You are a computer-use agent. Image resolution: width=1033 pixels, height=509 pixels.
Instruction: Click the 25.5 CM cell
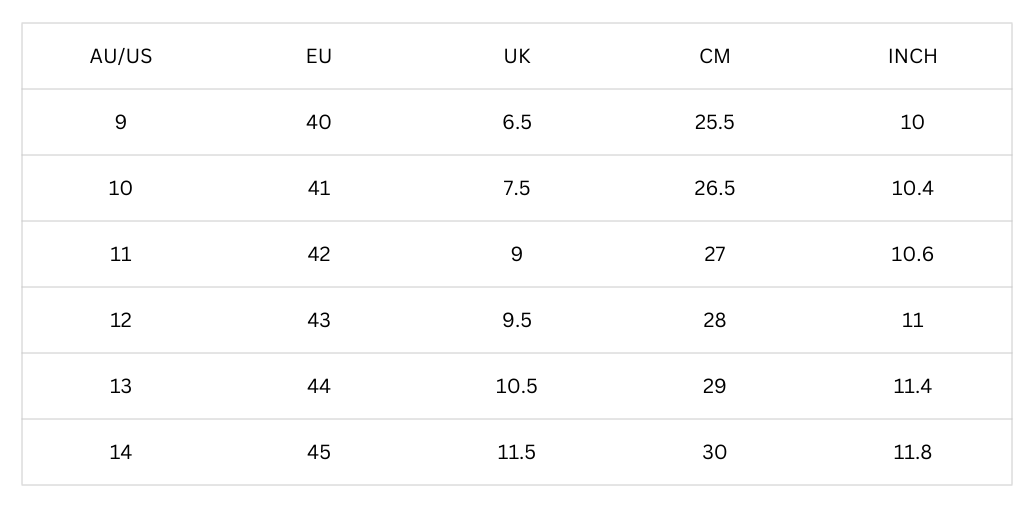tap(715, 122)
